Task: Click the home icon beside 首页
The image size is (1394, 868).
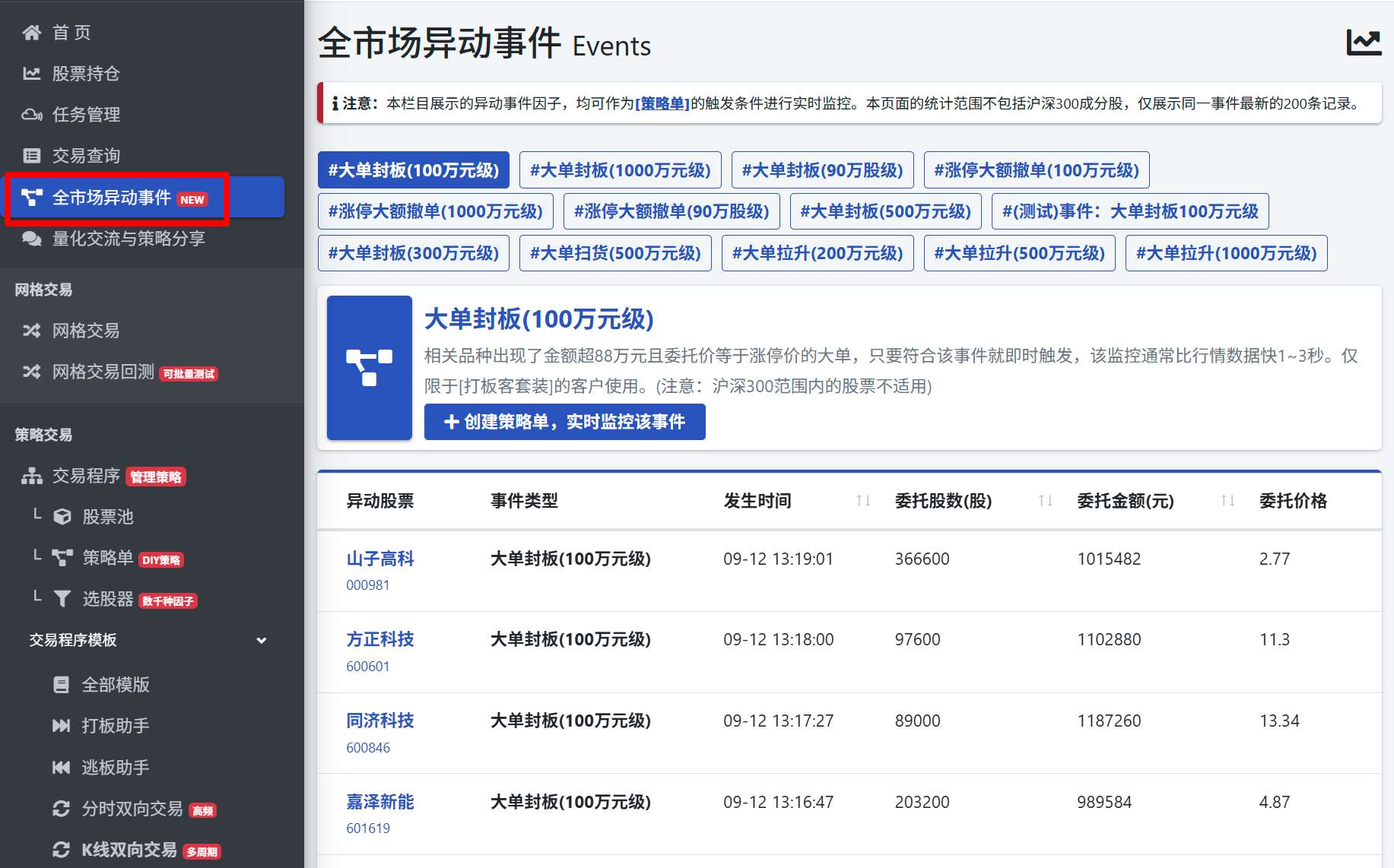Action: (32, 32)
